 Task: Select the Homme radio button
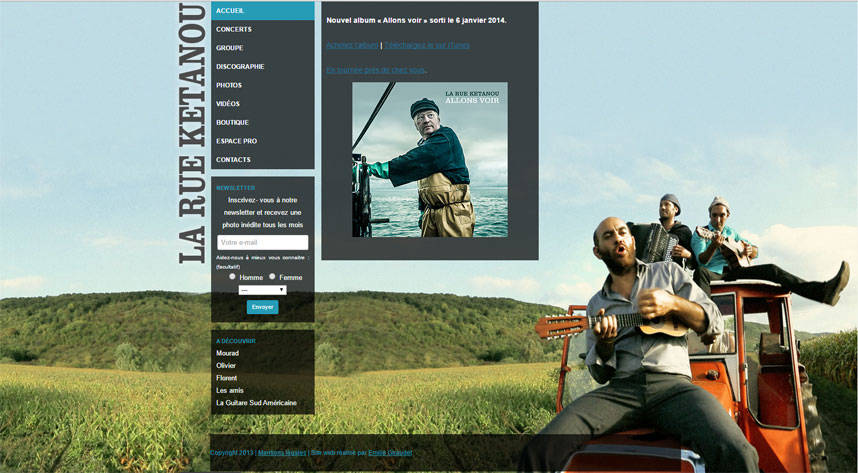coord(233,276)
